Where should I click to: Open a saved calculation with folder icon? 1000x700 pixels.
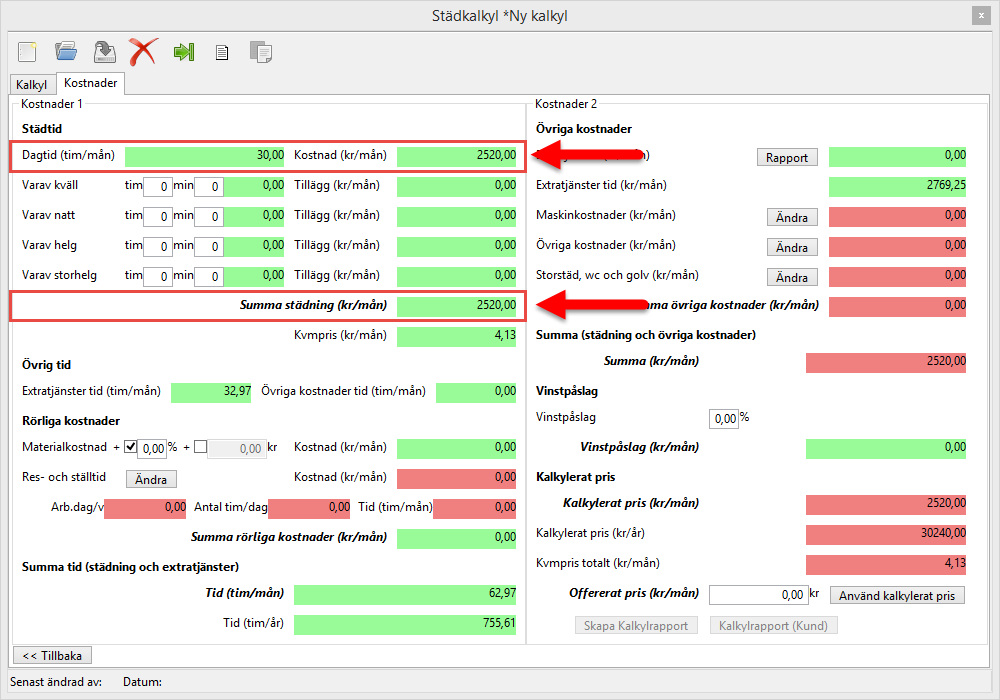(66, 51)
